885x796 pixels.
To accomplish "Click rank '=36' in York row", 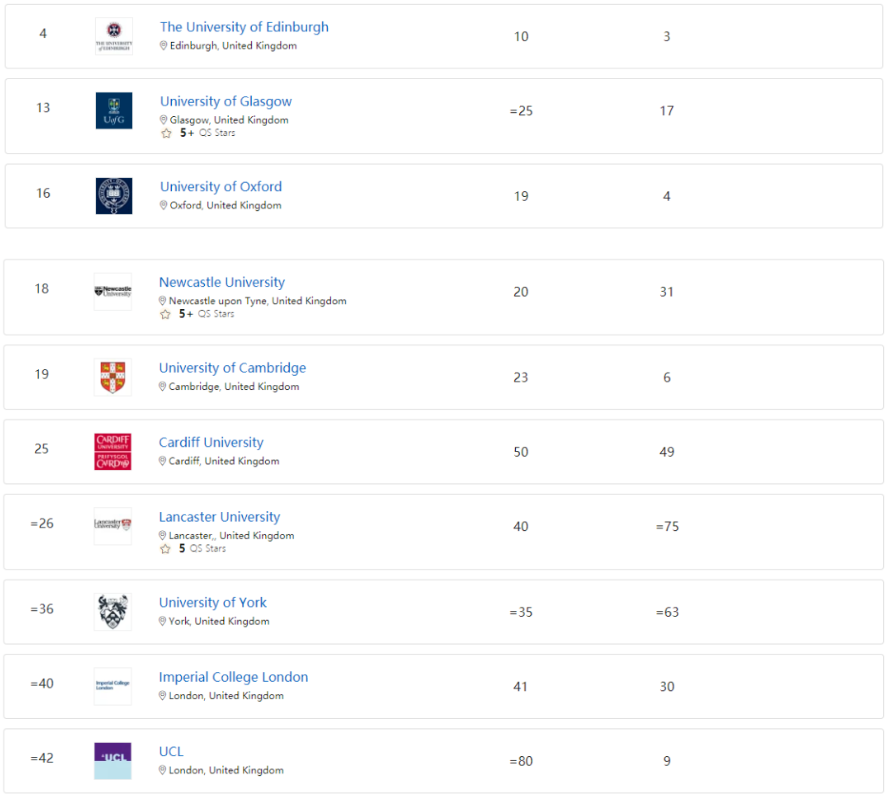I will 42,610.
